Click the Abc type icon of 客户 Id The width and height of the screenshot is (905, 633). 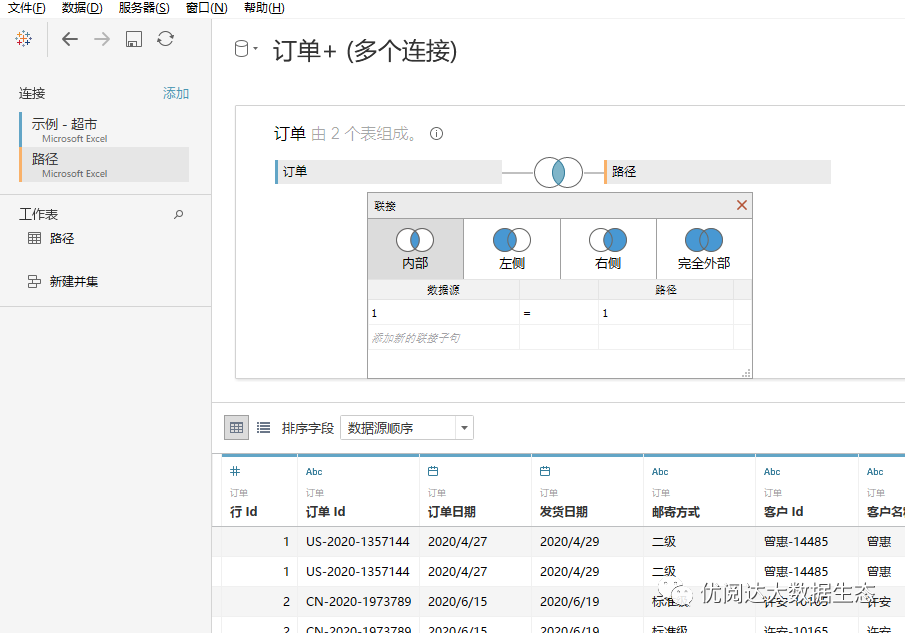772,471
